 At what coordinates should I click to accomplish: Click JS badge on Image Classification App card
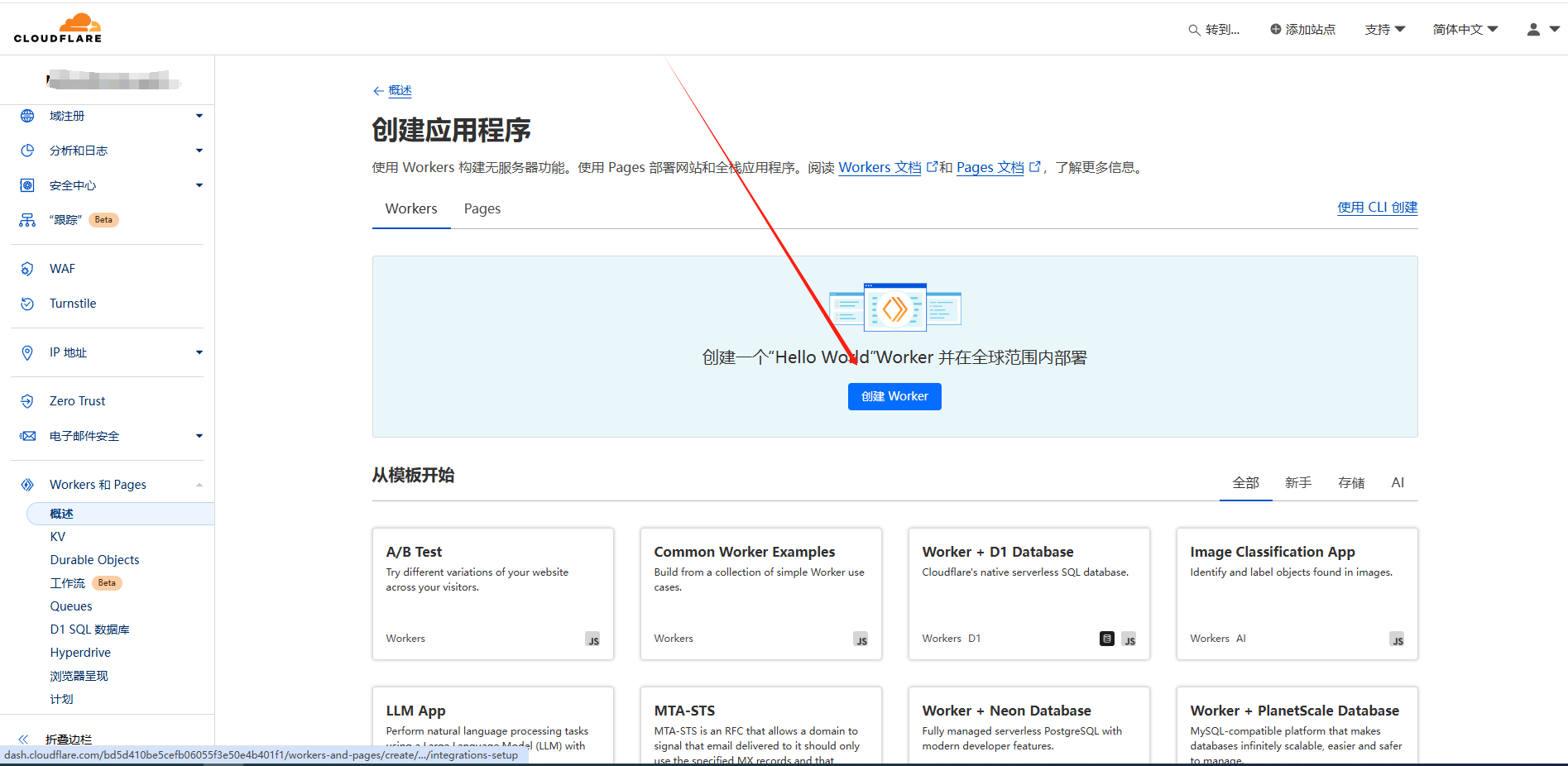click(x=1398, y=639)
